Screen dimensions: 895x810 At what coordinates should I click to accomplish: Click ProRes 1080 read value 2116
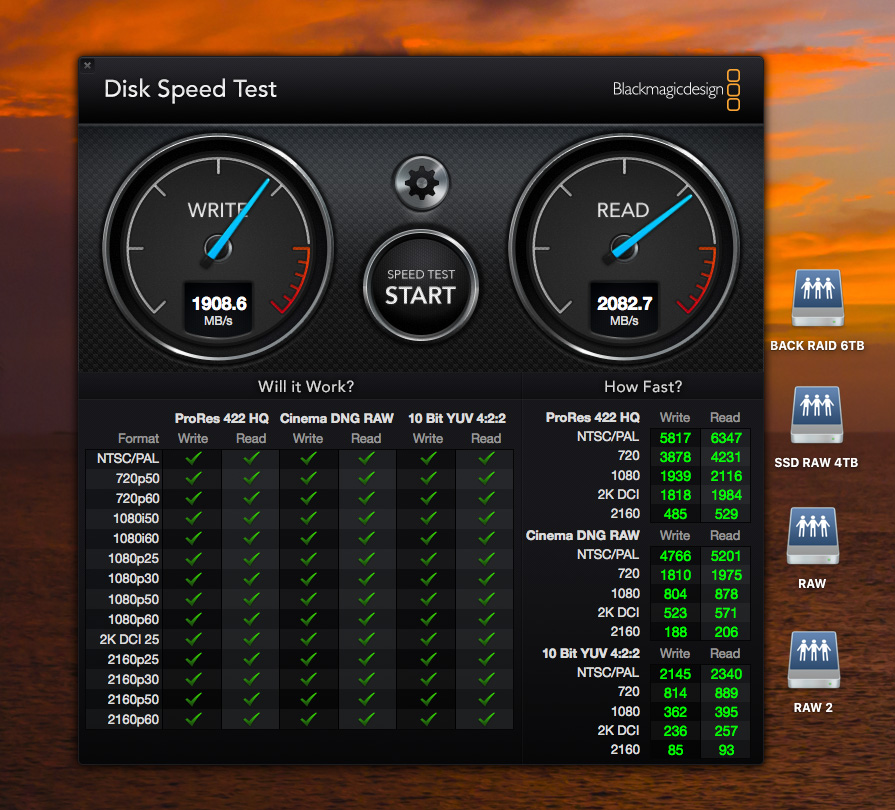coord(726,475)
